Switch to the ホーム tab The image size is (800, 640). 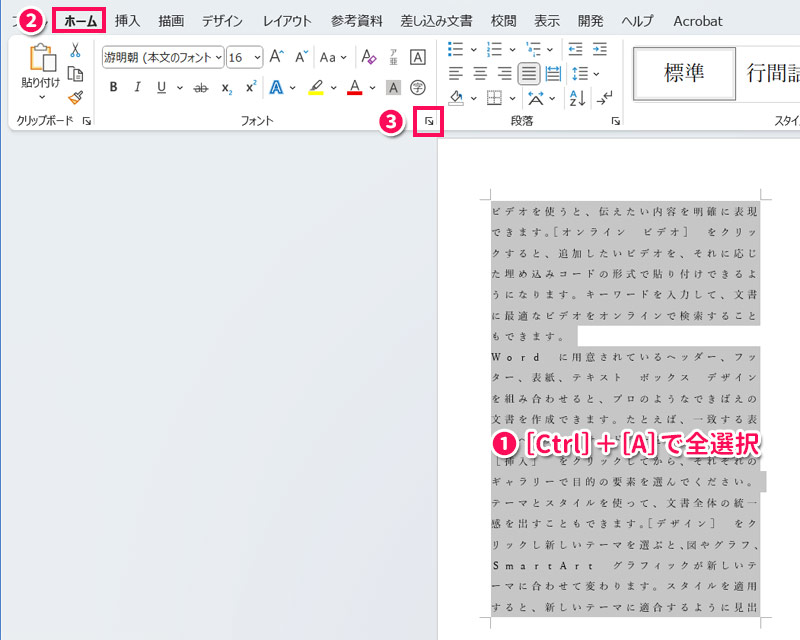tap(80, 21)
